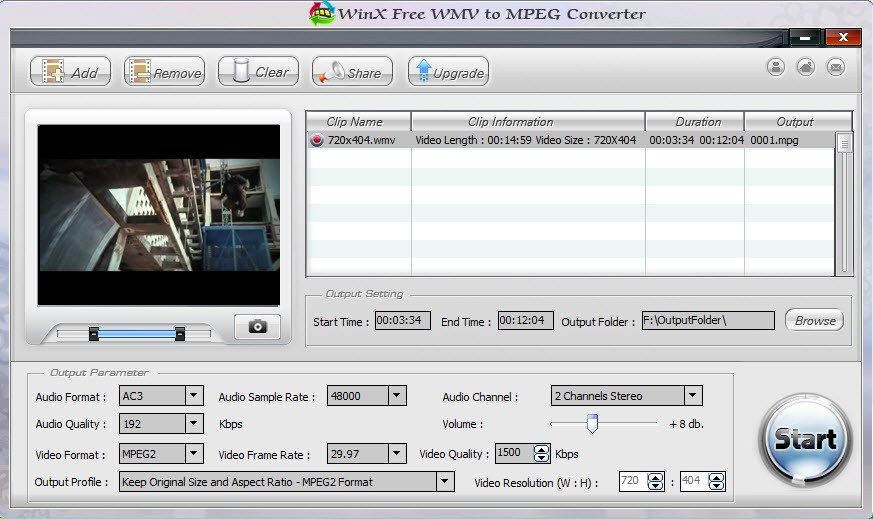Close the converter window

[x=843, y=37]
